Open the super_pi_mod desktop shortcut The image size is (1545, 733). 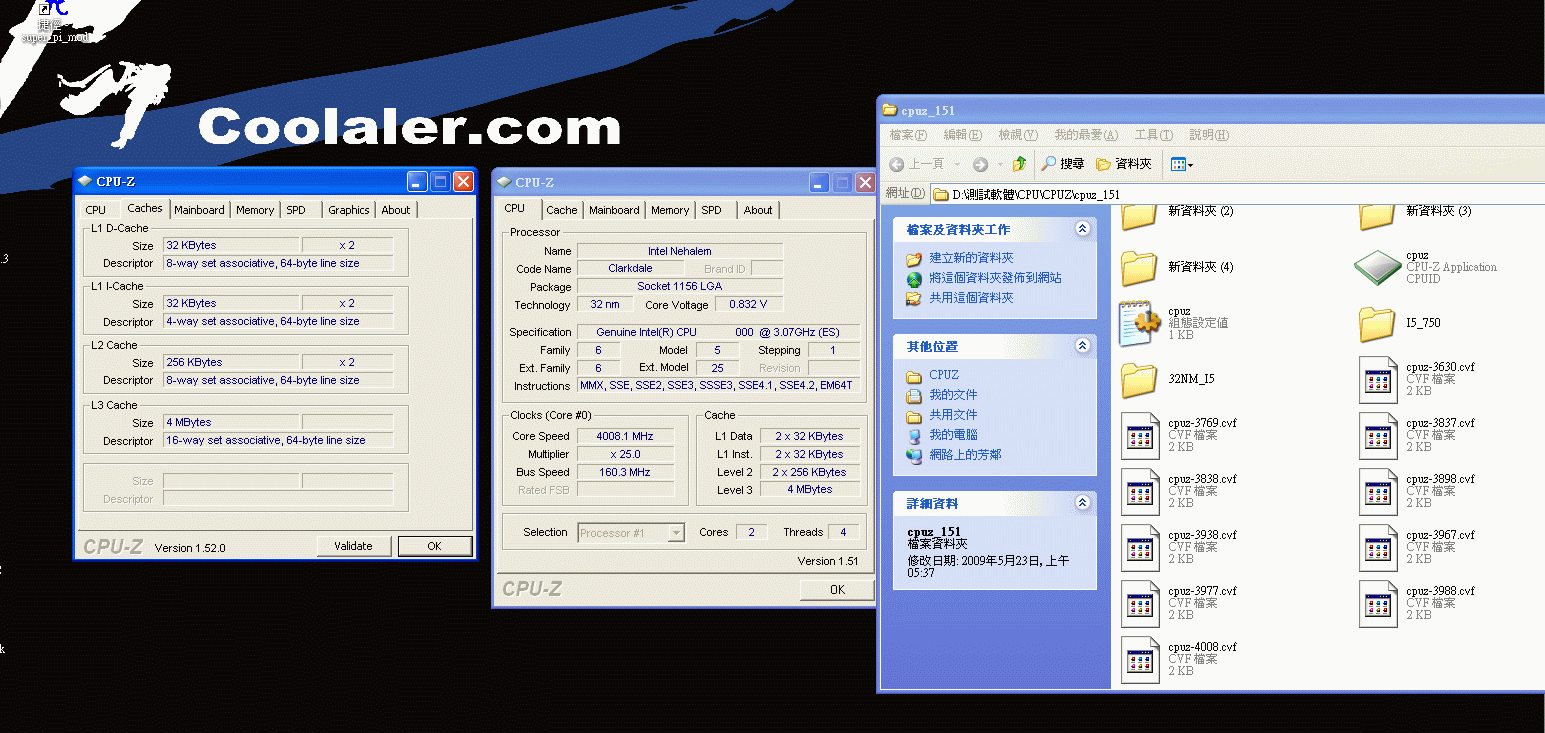55,23
